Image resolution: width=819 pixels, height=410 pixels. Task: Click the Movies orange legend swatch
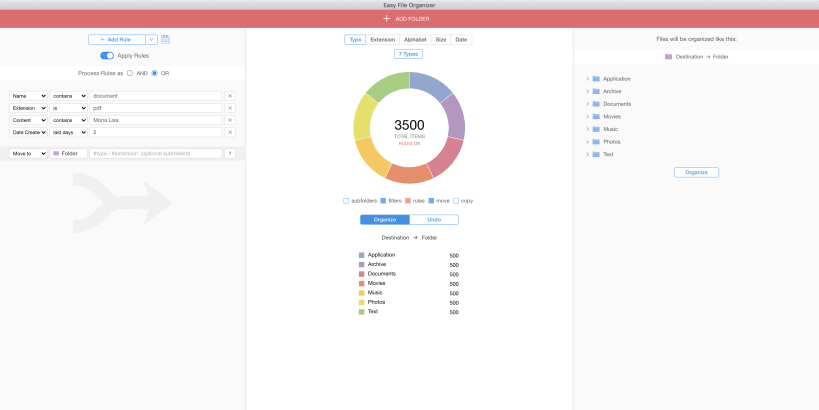361,284
